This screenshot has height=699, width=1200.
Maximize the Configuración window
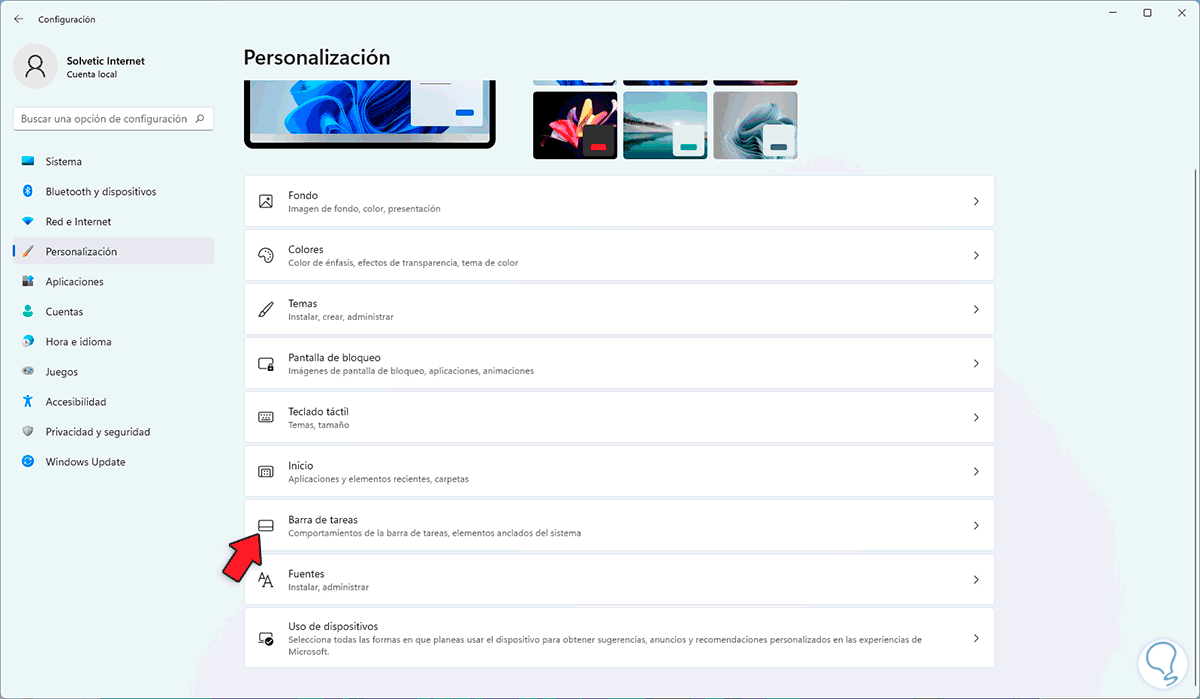coord(1147,13)
